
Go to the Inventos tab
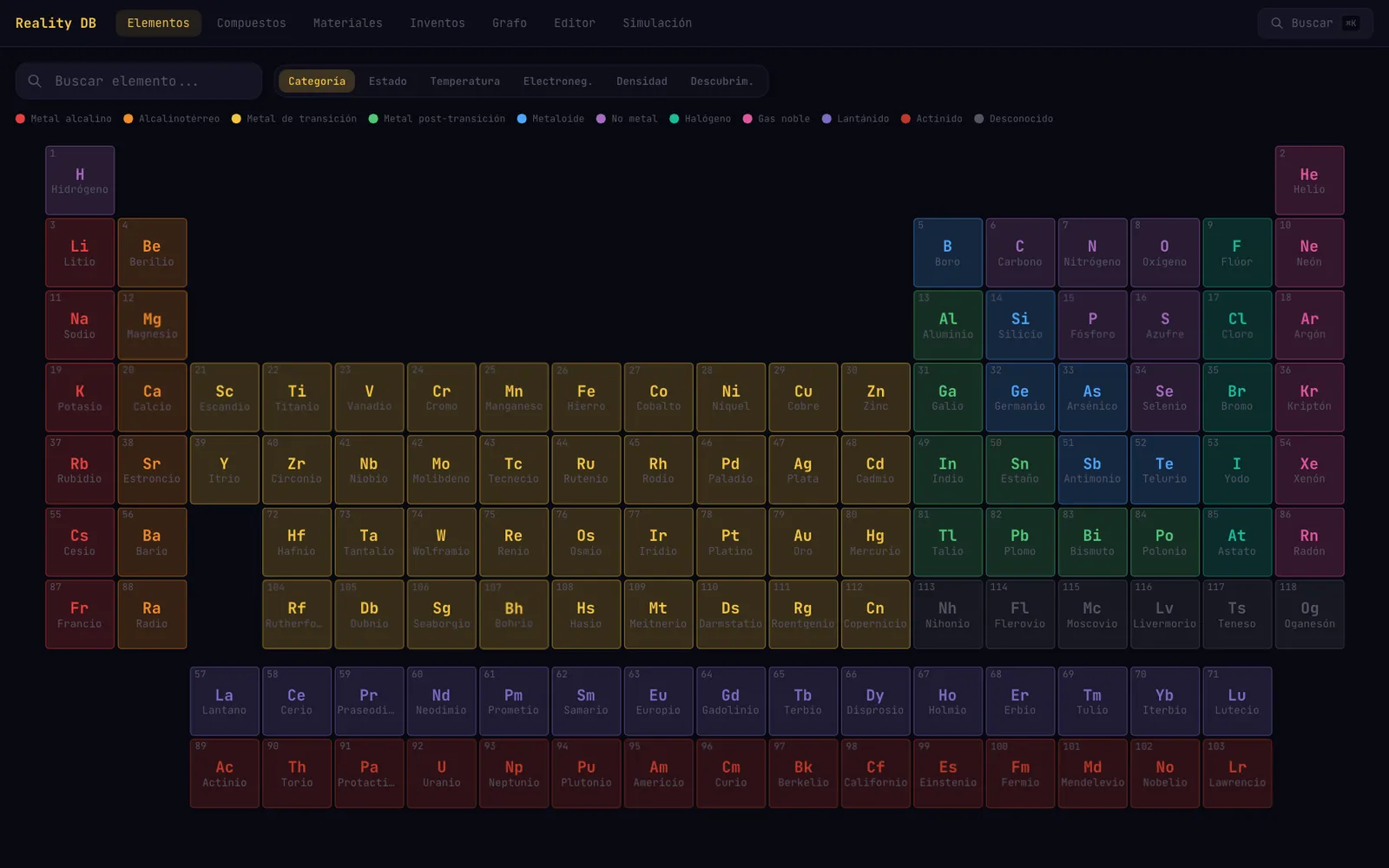pos(438,23)
